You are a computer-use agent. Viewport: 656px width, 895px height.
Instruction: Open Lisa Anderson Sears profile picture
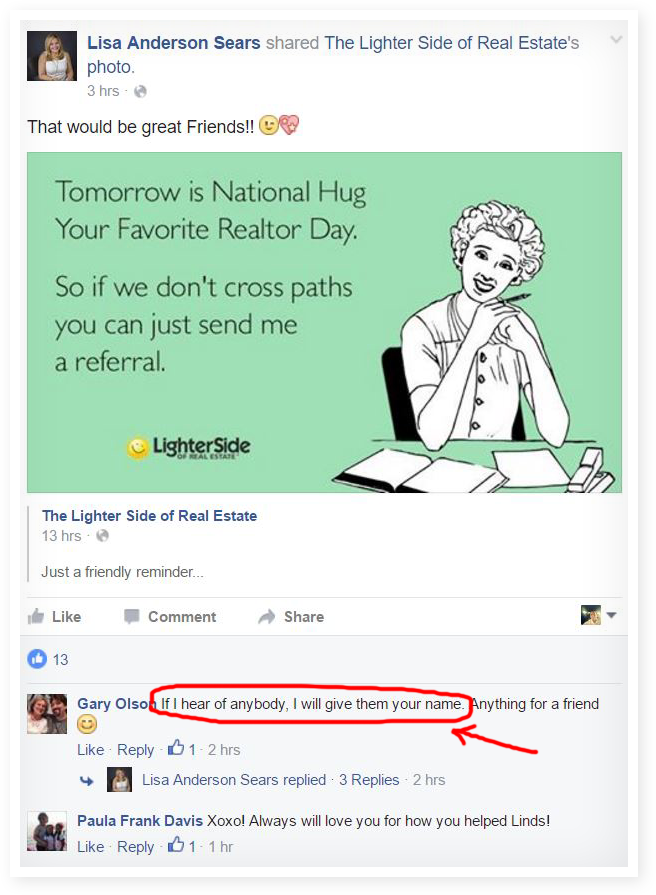(x=52, y=56)
